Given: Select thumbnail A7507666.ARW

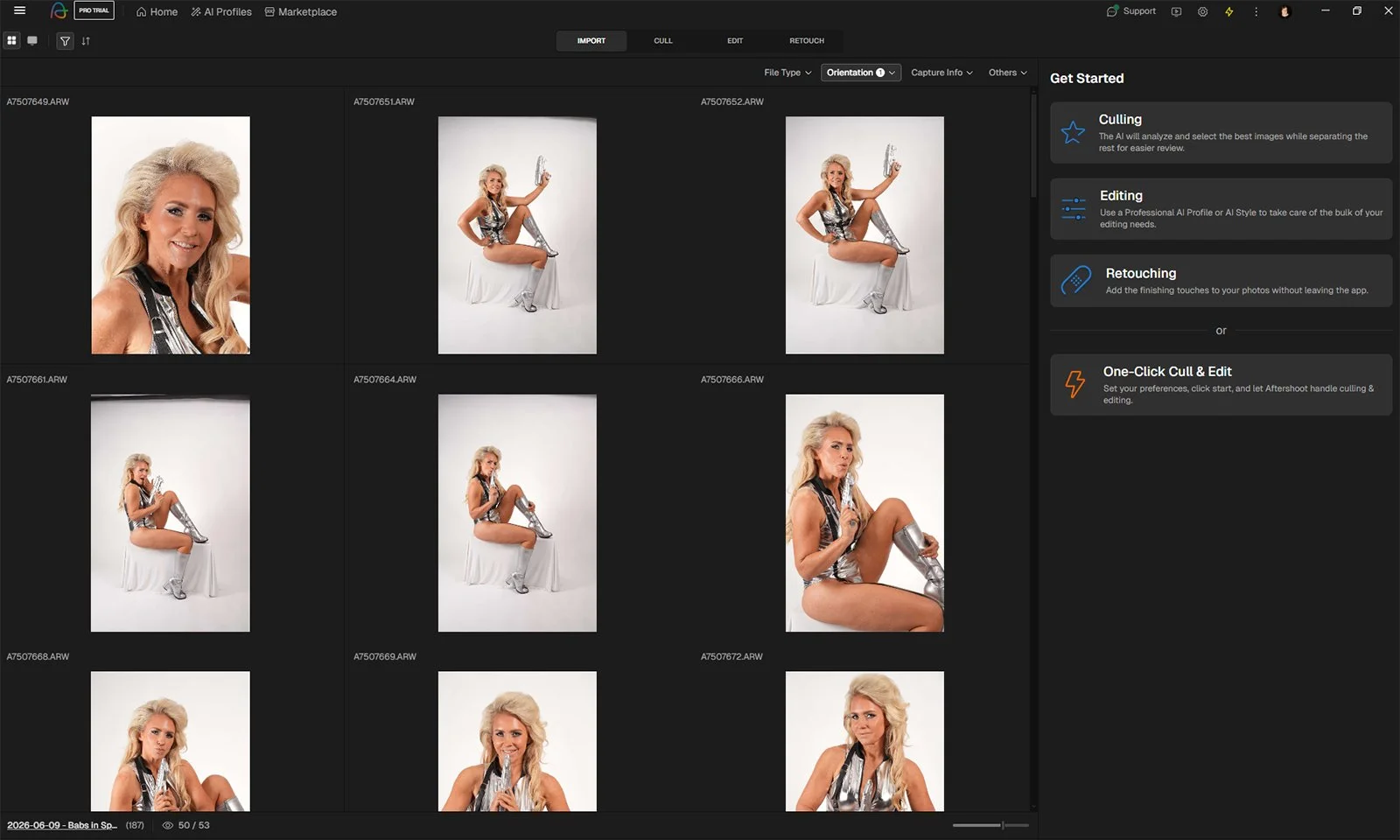Looking at the screenshot, I should click(864, 513).
